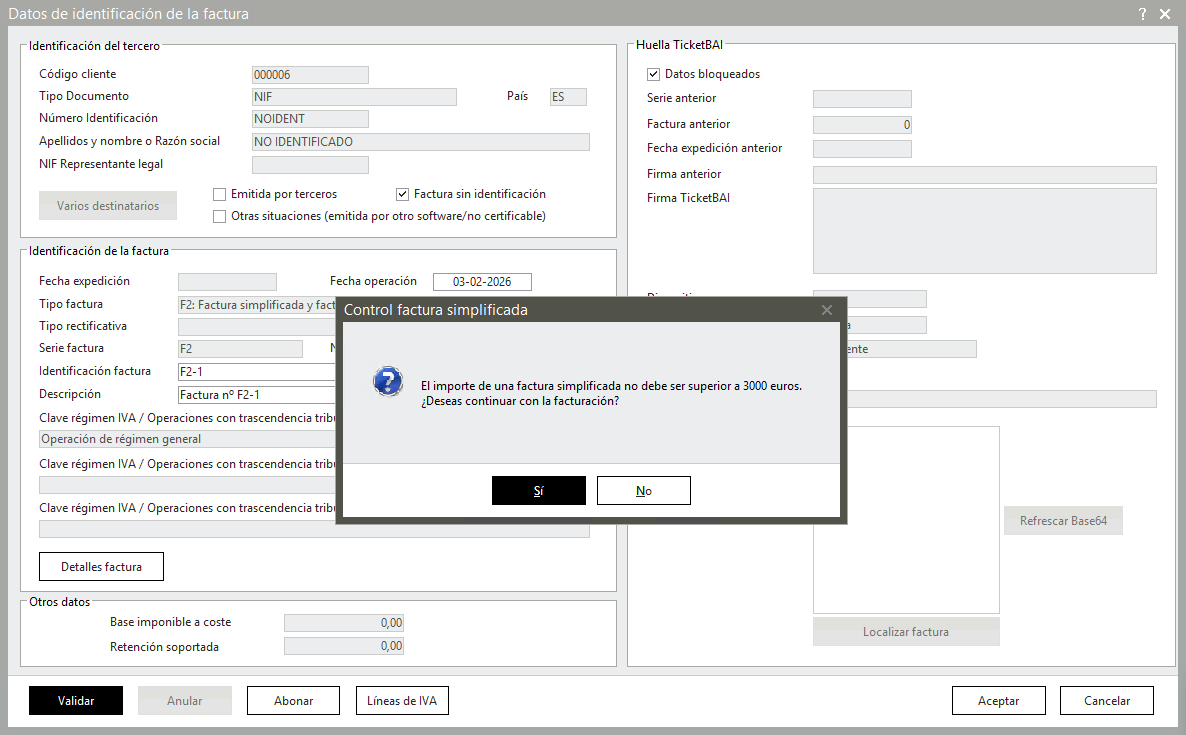Screen dimensions: 1186x735
Task: Click the Identificación factura field
Action: tap(256, 372)
